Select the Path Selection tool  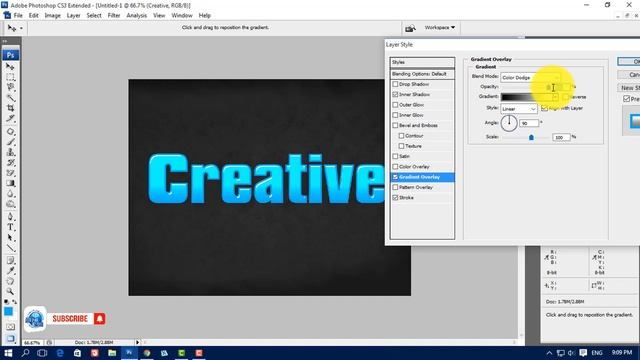(11, 238)
